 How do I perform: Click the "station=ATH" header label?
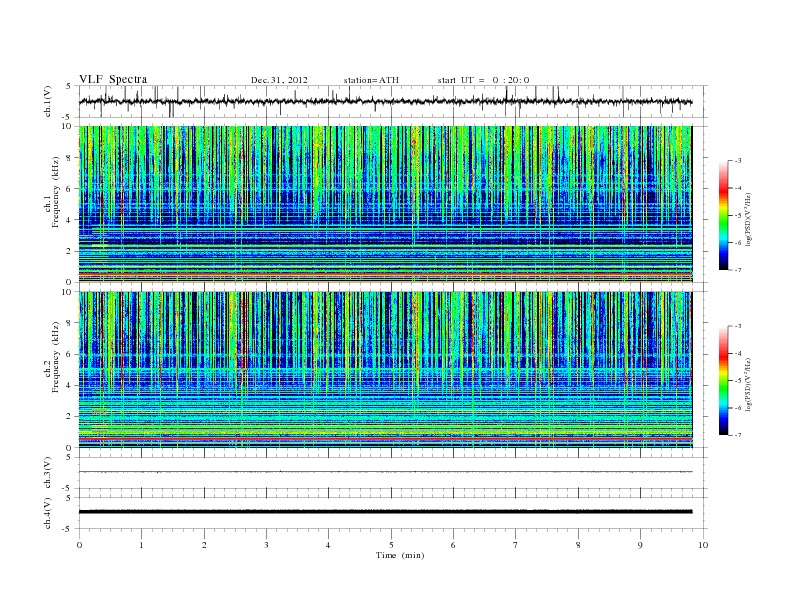tap(371, 80)
